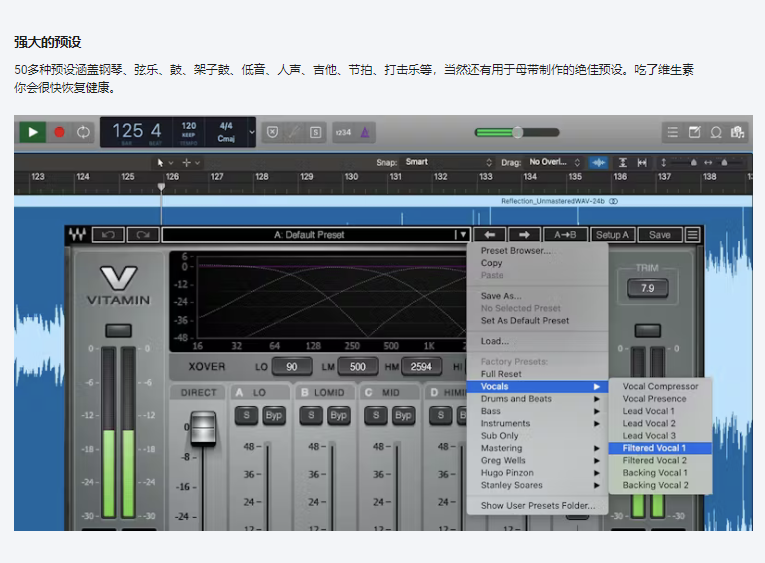Click the horizontal auto zoom icon
The height and width of the screenshot is (563, 765).
click(x=642, y=162)
